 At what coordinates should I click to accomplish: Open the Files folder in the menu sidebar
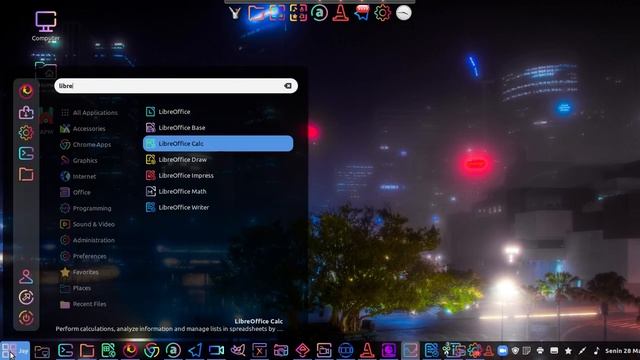pyautogui.click(x=26, y=174)
